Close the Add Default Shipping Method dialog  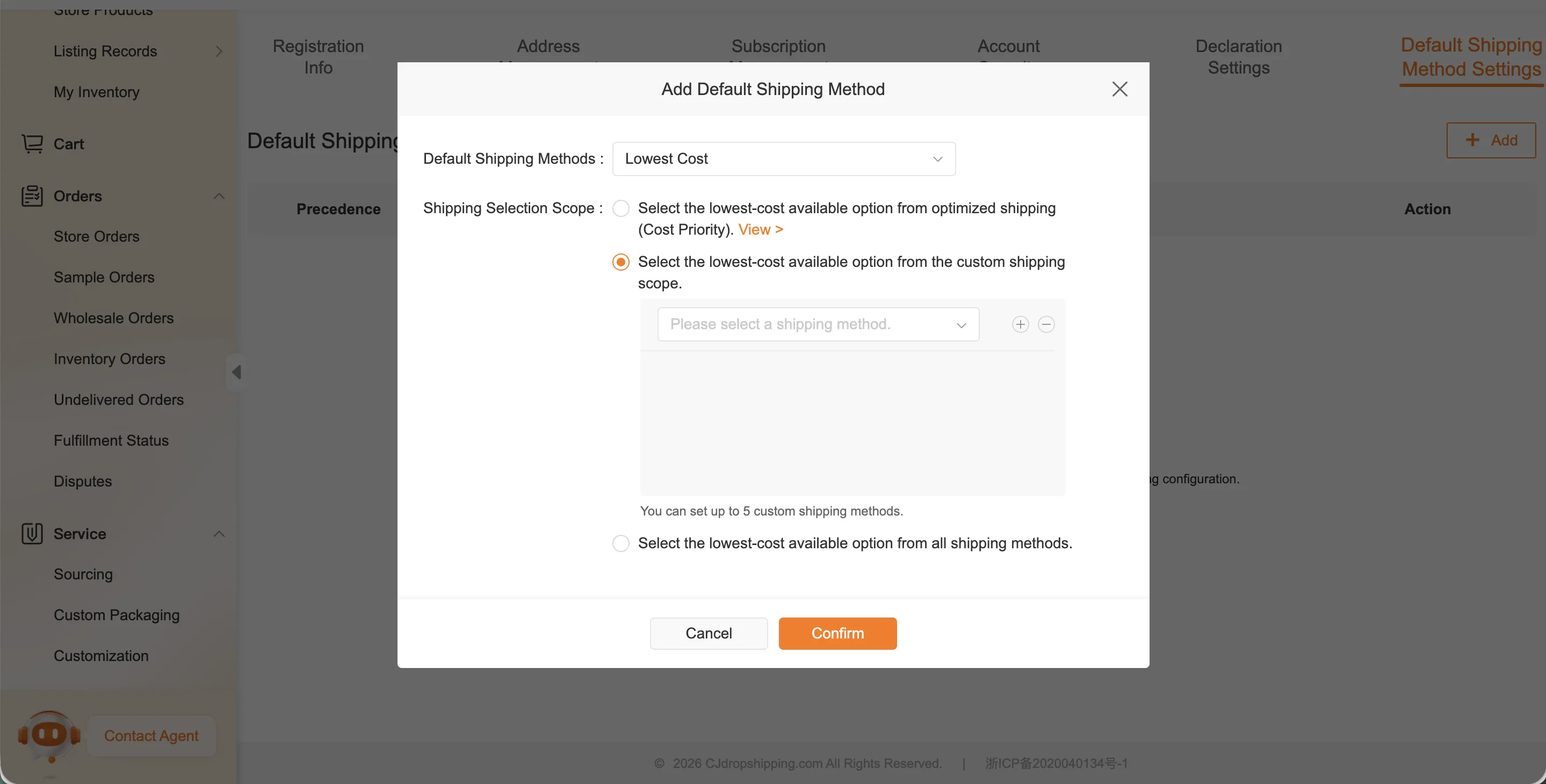pyautogui.click(x=1119, y=89)
